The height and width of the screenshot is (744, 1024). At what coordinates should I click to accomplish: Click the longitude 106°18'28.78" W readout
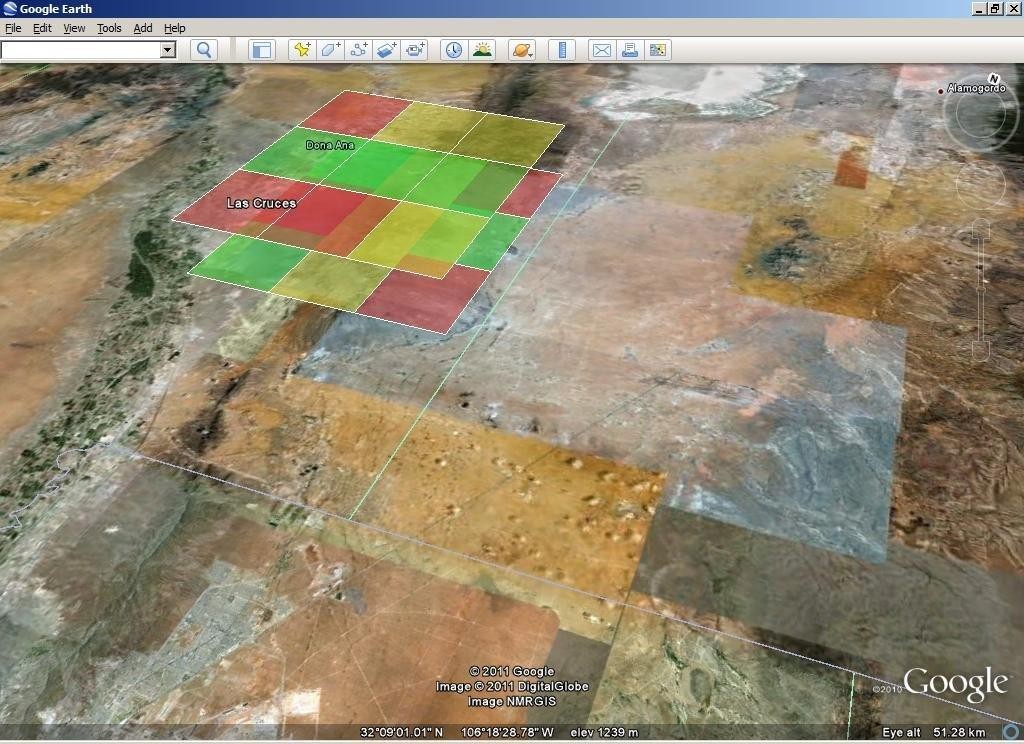(507, 732)
